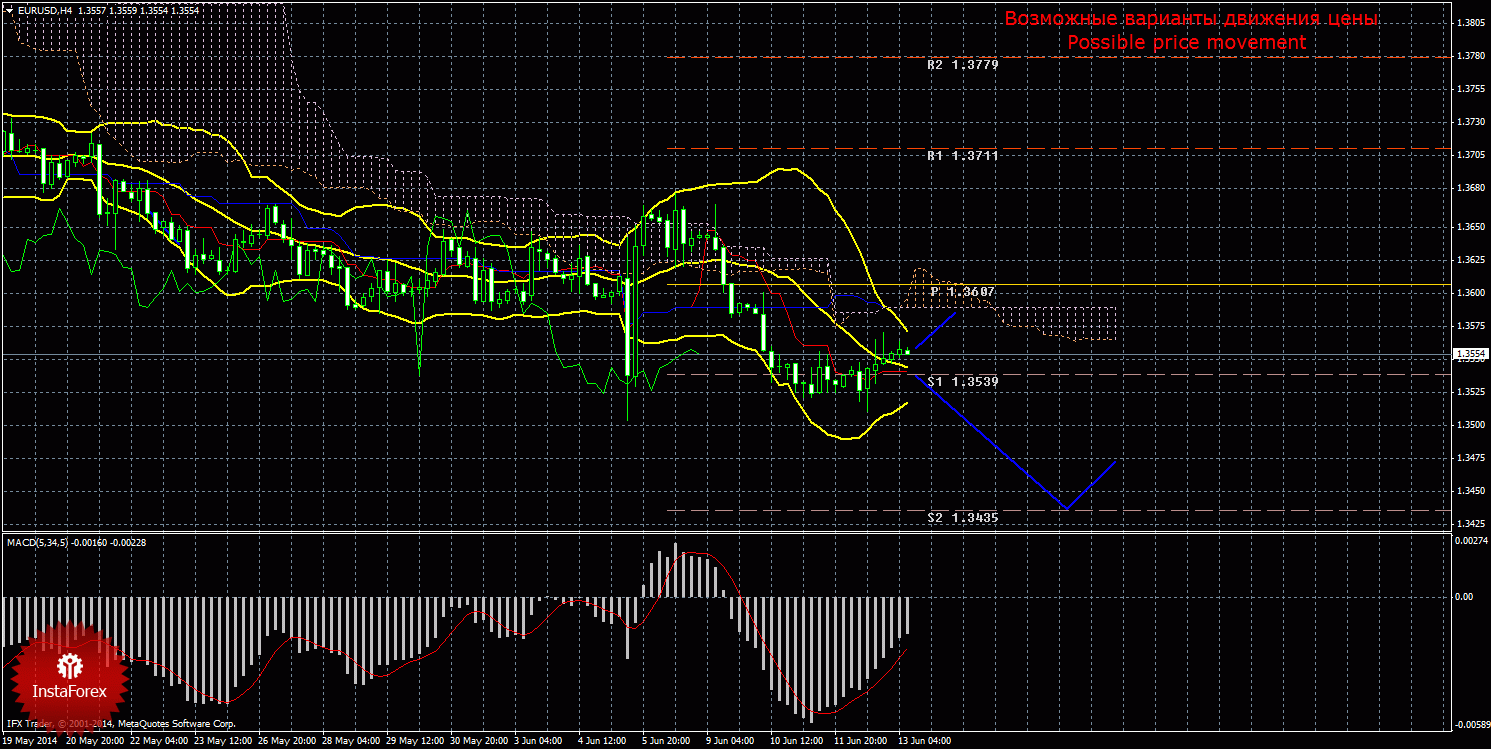Click the S2 1.3435 support label
Viewport: 1491px width, 749px height.
click(962, 518)
